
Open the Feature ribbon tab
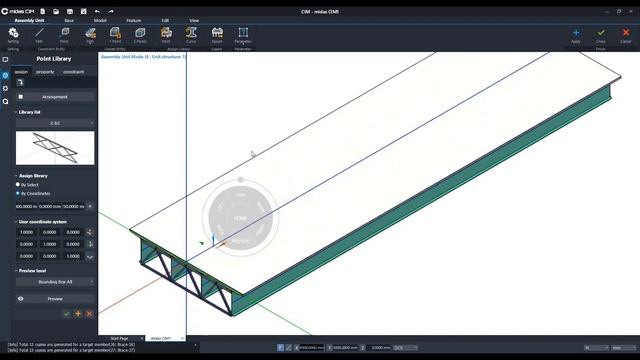(x=133, y=20)
